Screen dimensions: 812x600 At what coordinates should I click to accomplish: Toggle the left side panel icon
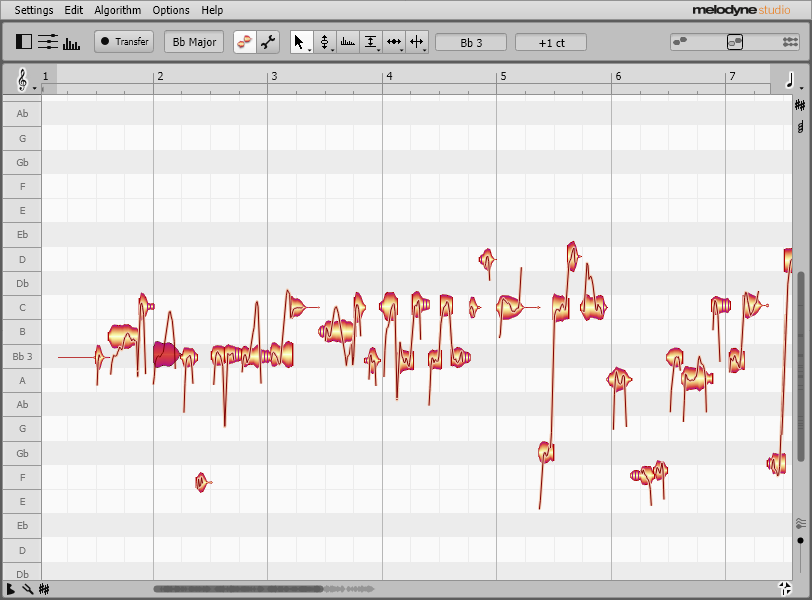pyautogui.click(x=24, y=42)
